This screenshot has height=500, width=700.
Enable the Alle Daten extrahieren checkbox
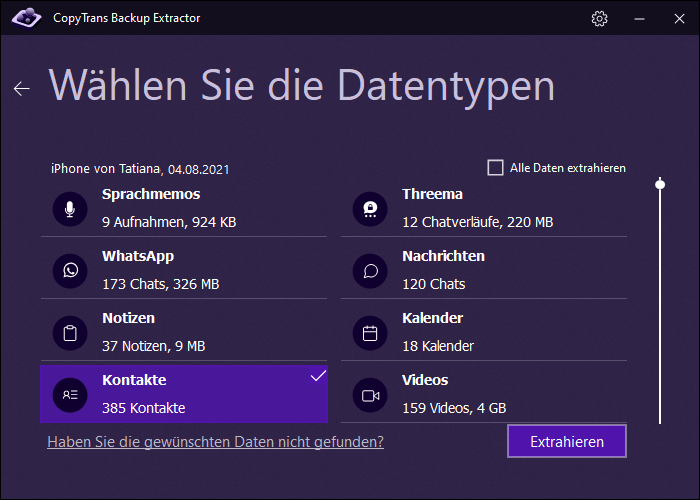click(495, 168)
